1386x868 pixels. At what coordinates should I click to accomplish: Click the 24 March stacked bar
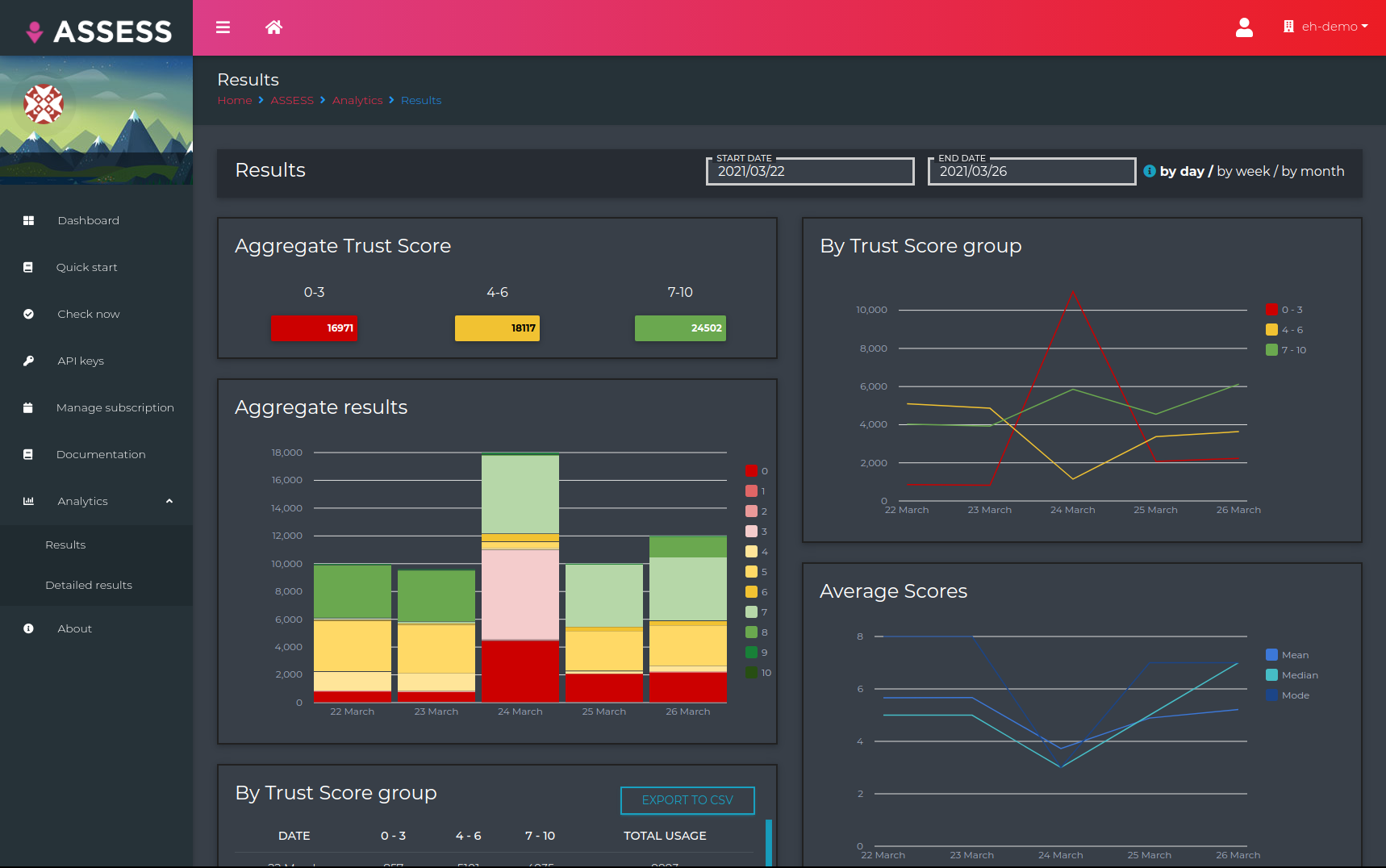520,578
